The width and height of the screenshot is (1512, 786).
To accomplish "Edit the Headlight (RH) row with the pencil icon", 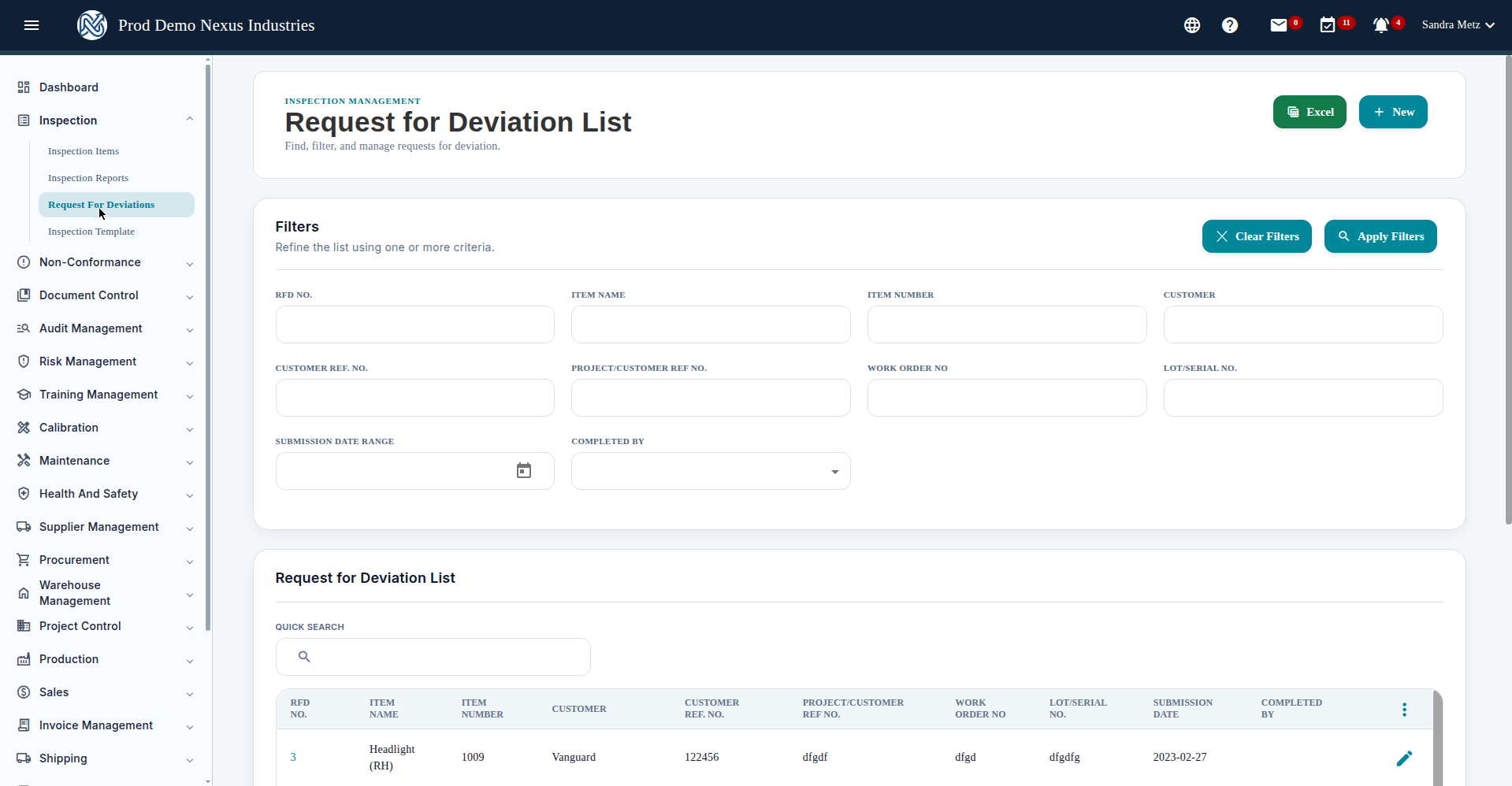I will pyautogui.click(x=1404, y=758).
